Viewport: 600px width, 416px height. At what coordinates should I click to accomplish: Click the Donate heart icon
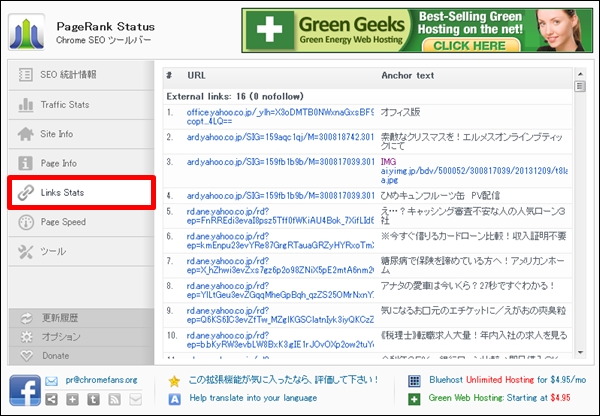[x=26, y=356]
